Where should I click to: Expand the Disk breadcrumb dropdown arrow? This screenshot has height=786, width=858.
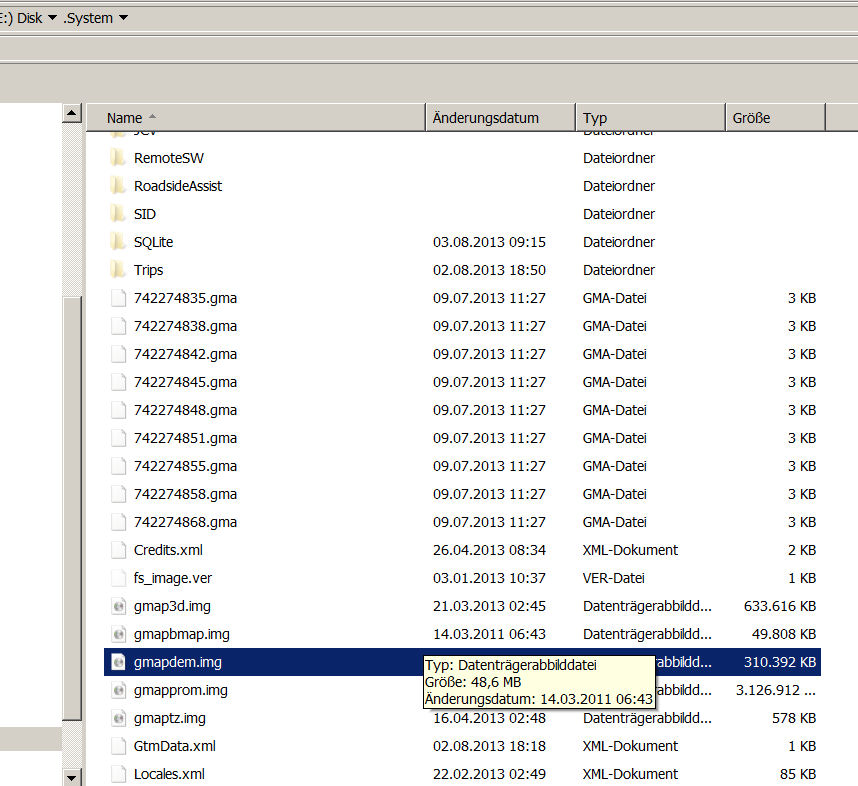pyautogui.click(x=52, y=18)
